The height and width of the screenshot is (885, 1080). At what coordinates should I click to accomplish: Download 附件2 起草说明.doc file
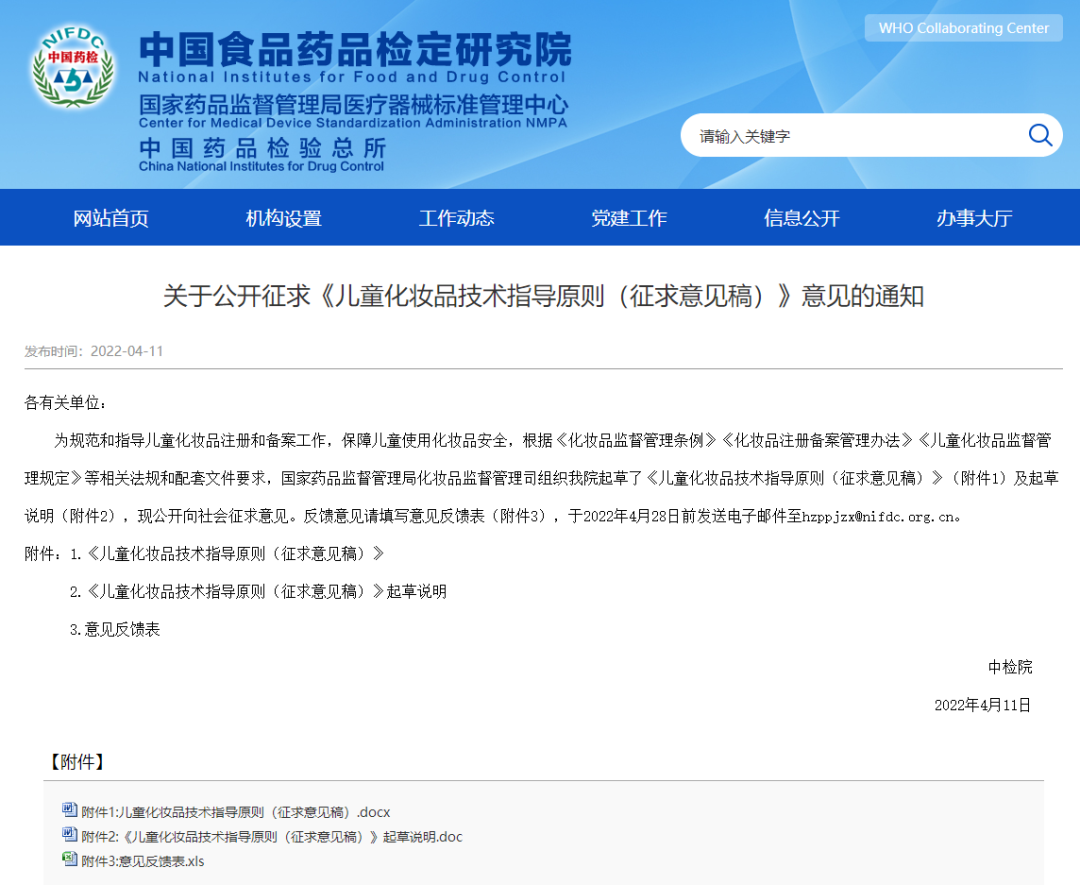[x=271, y=837]
